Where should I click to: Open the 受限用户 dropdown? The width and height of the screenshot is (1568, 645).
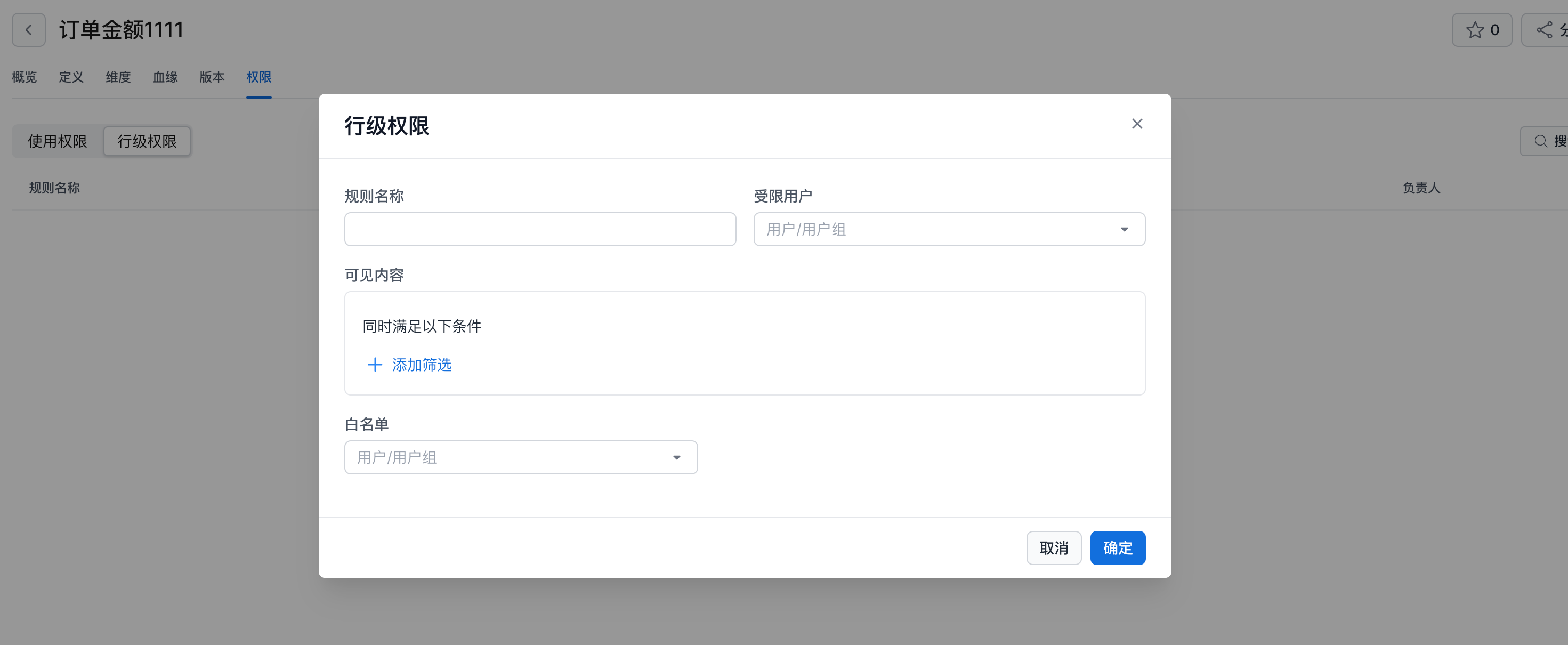pyautogui.click(x=937, y=230)
